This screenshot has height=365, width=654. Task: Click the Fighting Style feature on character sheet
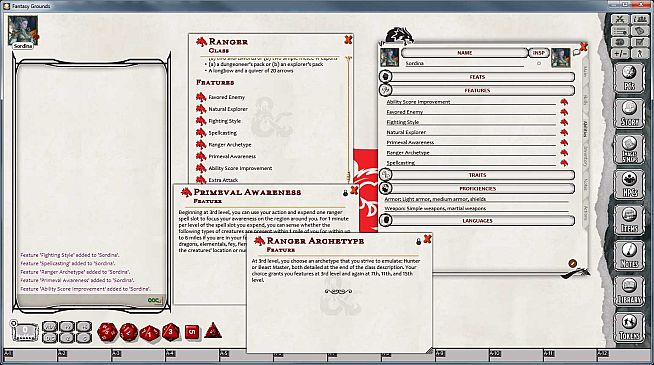[471, 122]
